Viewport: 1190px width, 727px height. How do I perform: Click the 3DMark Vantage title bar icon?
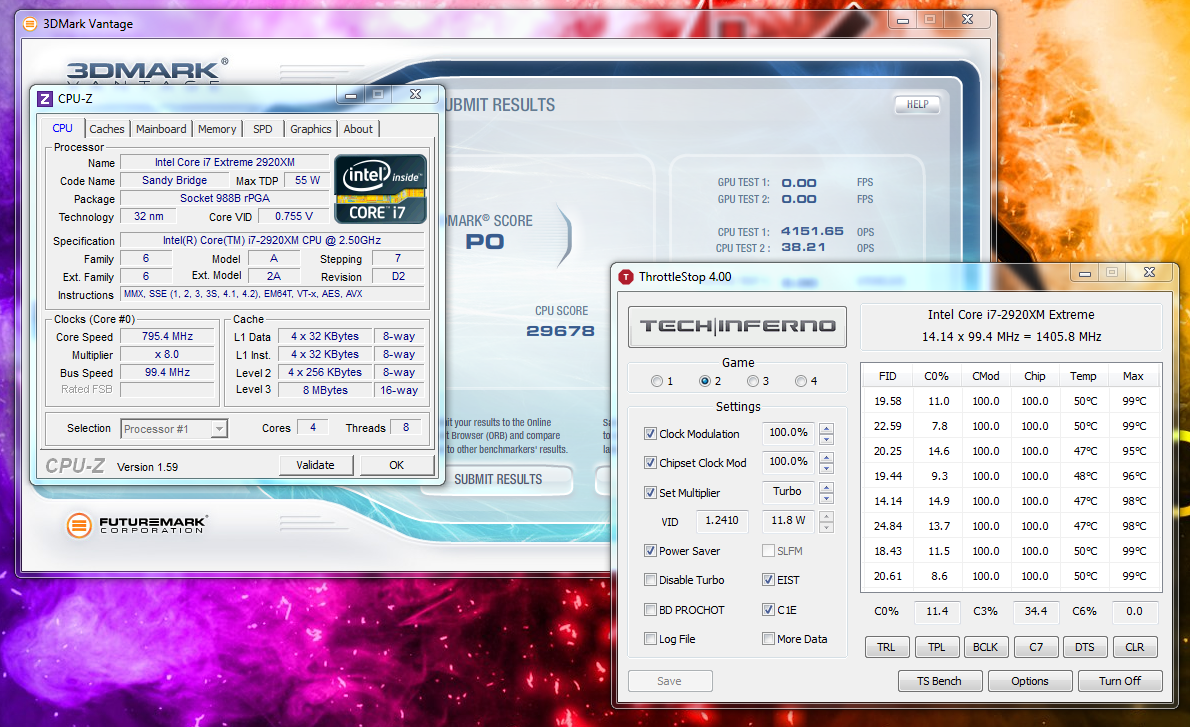tap(30, 24)
